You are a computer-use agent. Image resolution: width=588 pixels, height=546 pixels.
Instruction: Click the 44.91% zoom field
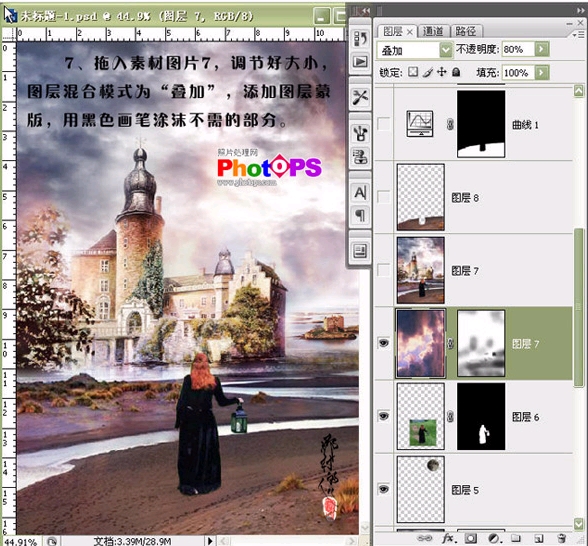[21, 542]
